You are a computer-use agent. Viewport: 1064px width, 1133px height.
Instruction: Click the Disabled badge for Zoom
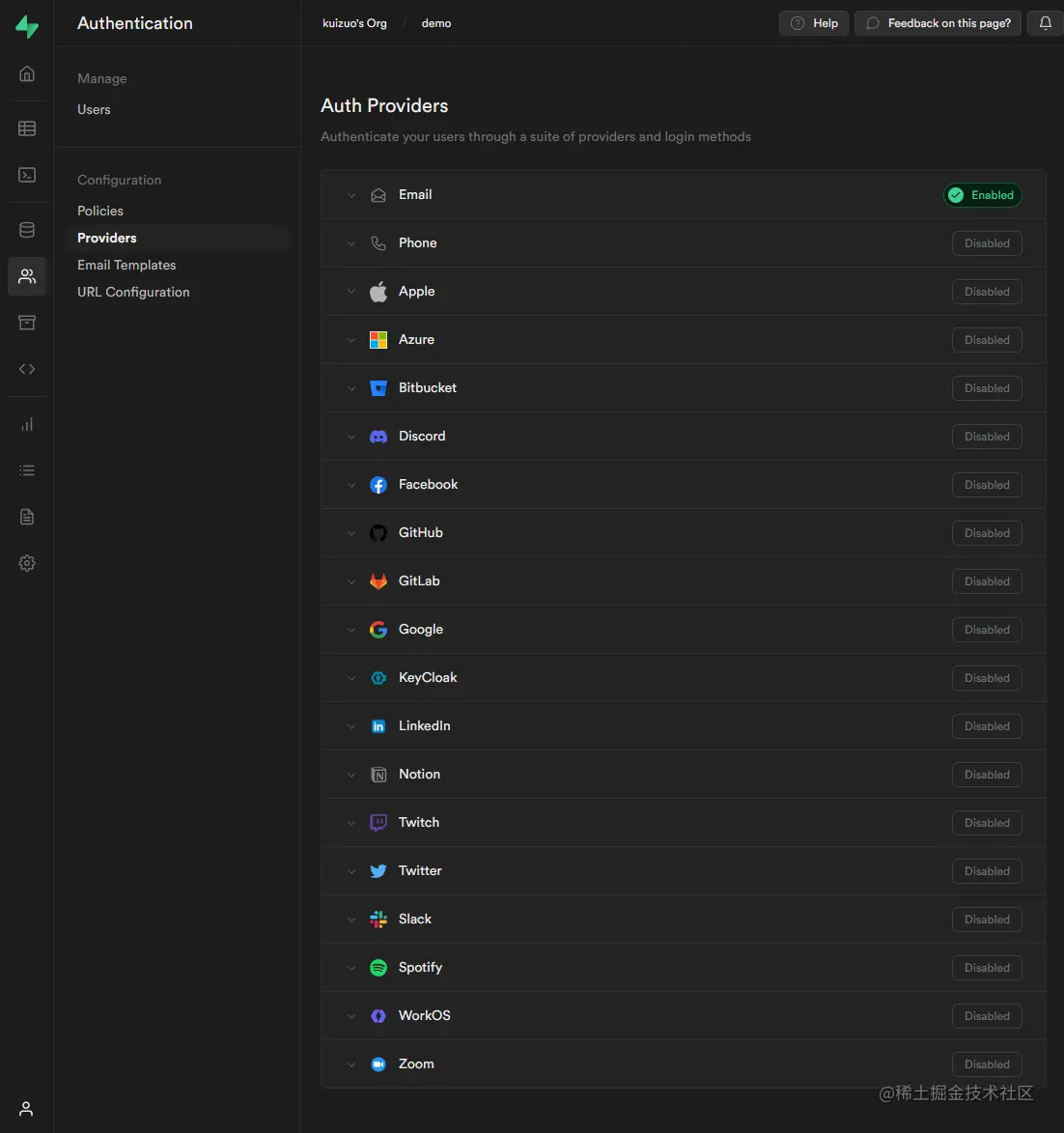(x=987, y=1064)
